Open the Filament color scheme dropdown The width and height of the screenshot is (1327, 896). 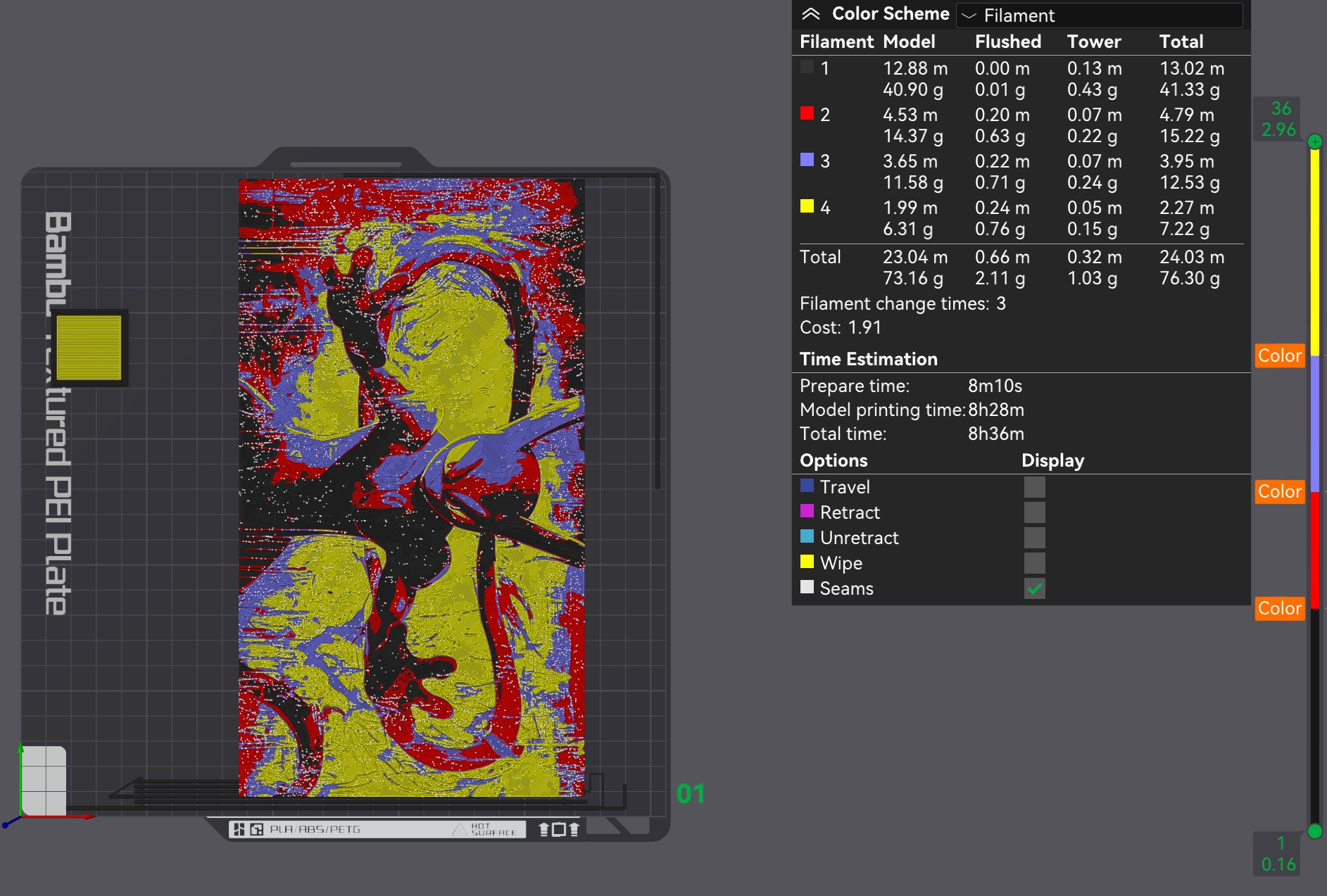(x=1099, y=15)
